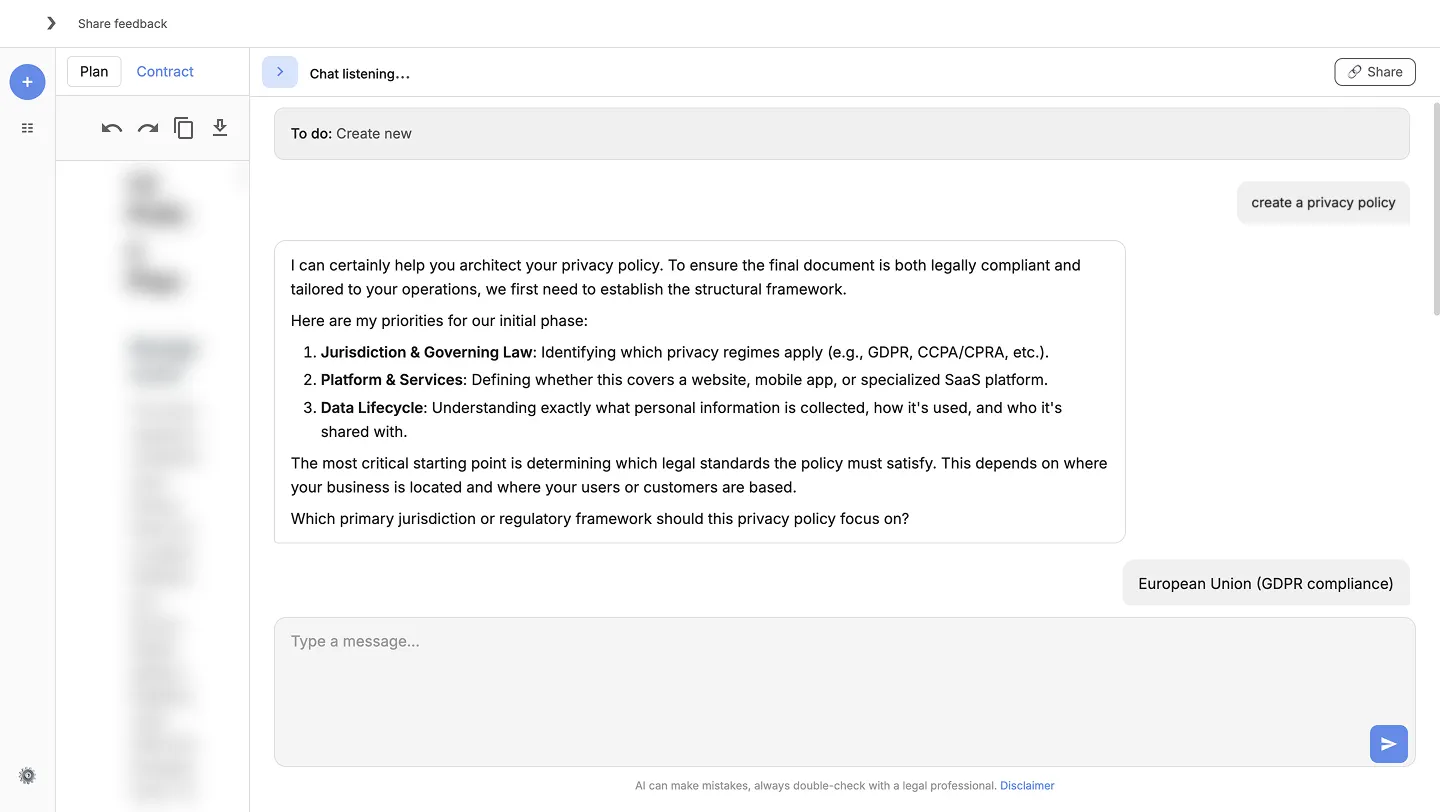This screenshot has height=812, width=1440.
Task: Download the document
Action: pos(220,128)
